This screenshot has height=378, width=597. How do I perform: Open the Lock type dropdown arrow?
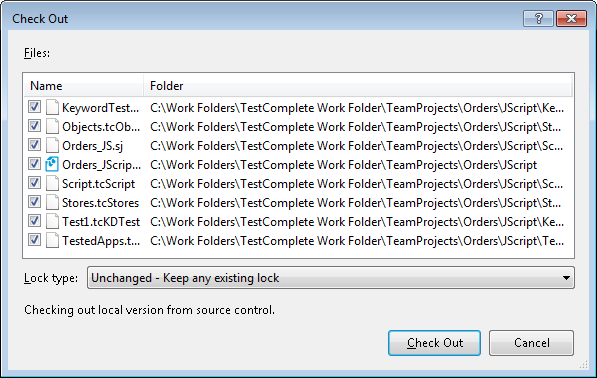pos(566,278)
